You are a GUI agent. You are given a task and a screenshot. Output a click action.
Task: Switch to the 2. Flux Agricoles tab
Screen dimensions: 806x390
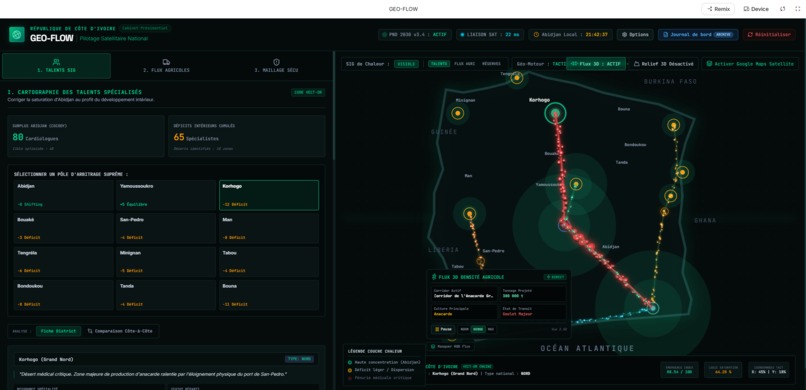pos(166,66)
